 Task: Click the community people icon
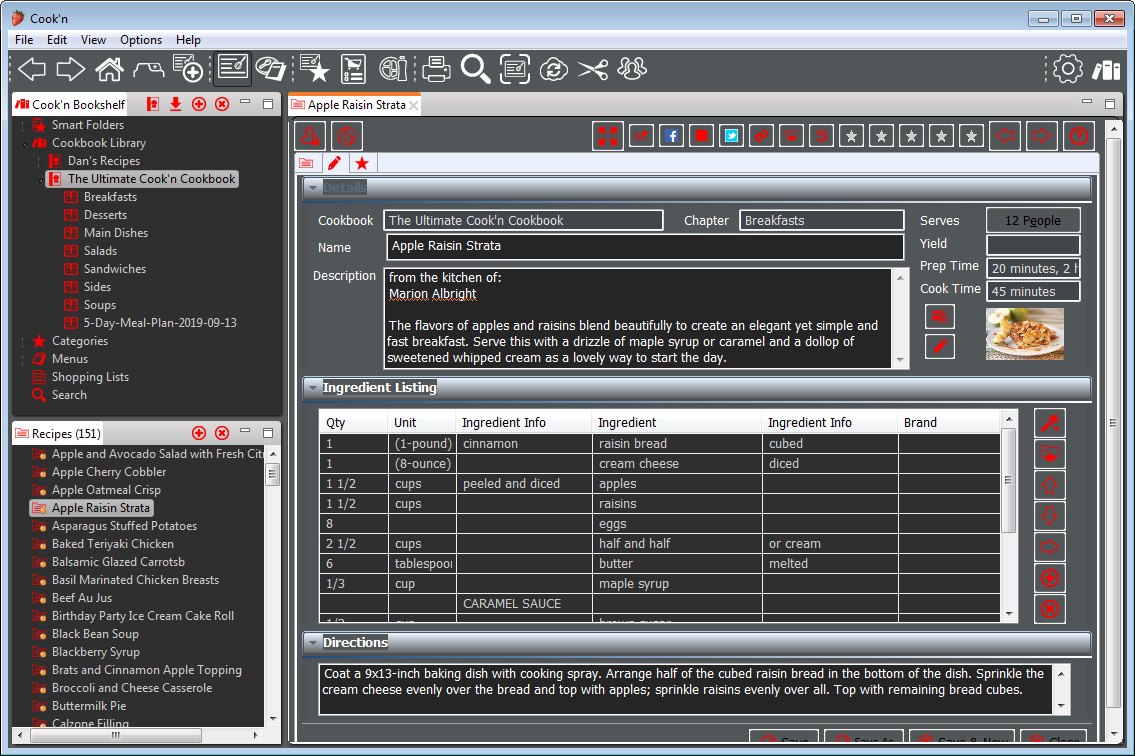(632, 69)
